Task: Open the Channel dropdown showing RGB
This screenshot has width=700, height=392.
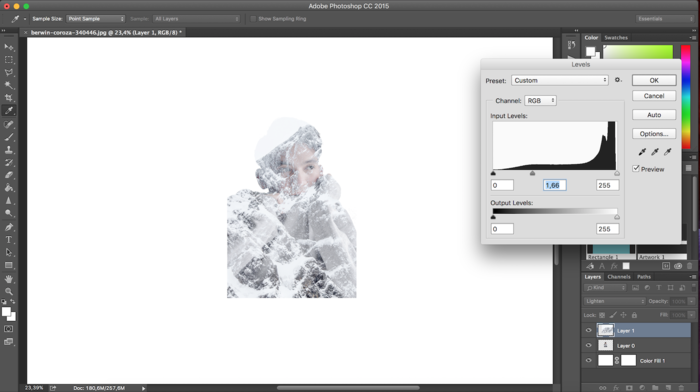Action: tap(540, 100)
